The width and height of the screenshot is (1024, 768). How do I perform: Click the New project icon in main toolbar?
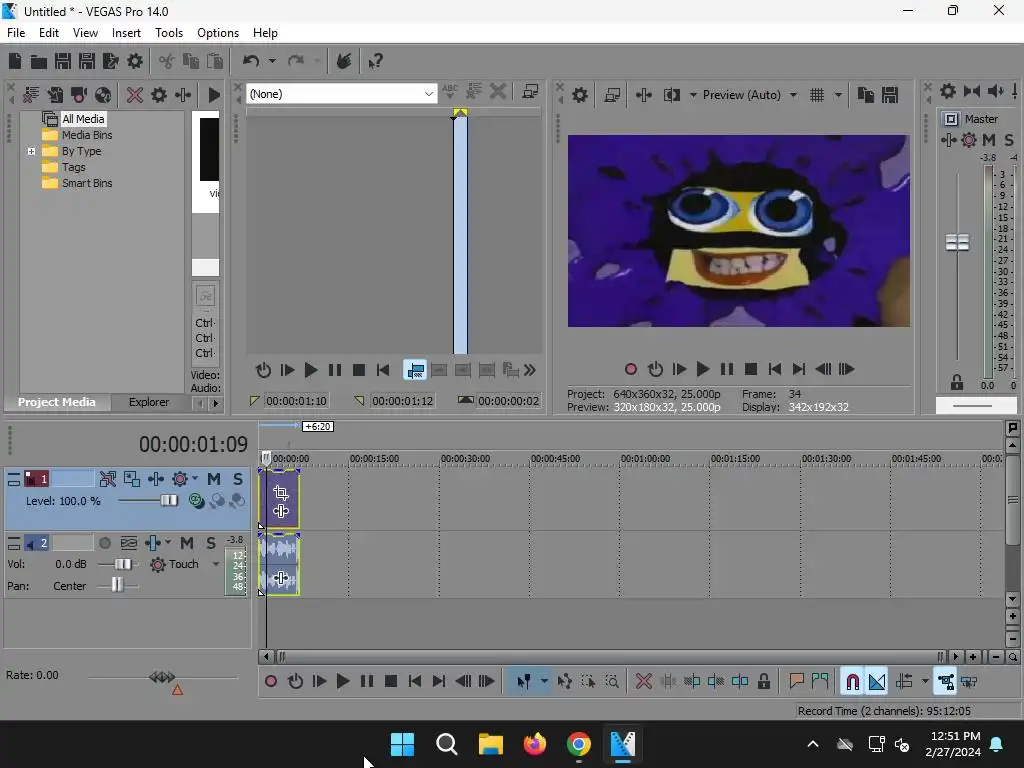coord(15,61)
